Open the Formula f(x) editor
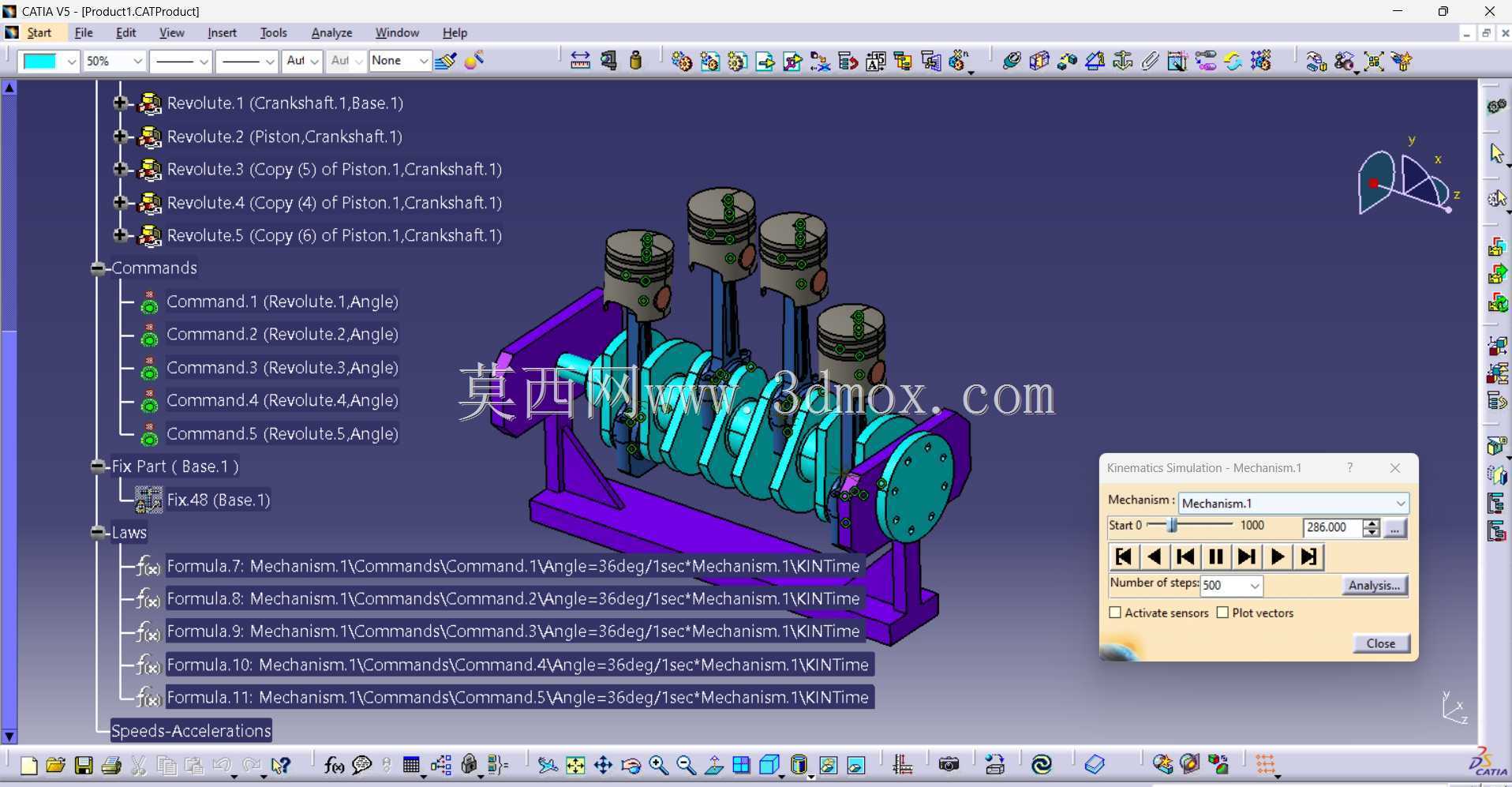Screen dimensions: 1512x787 click(334, 765)
